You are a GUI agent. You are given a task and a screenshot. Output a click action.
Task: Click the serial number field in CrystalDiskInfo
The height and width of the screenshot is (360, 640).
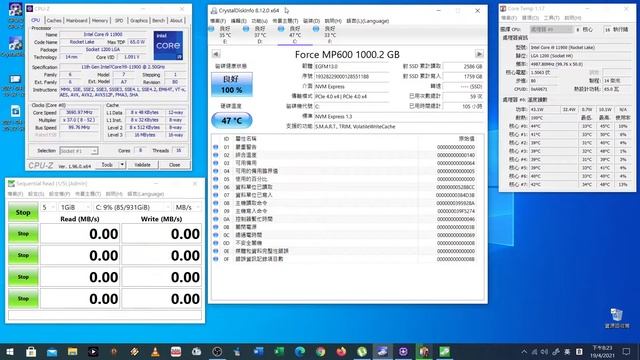pos(352,76)
